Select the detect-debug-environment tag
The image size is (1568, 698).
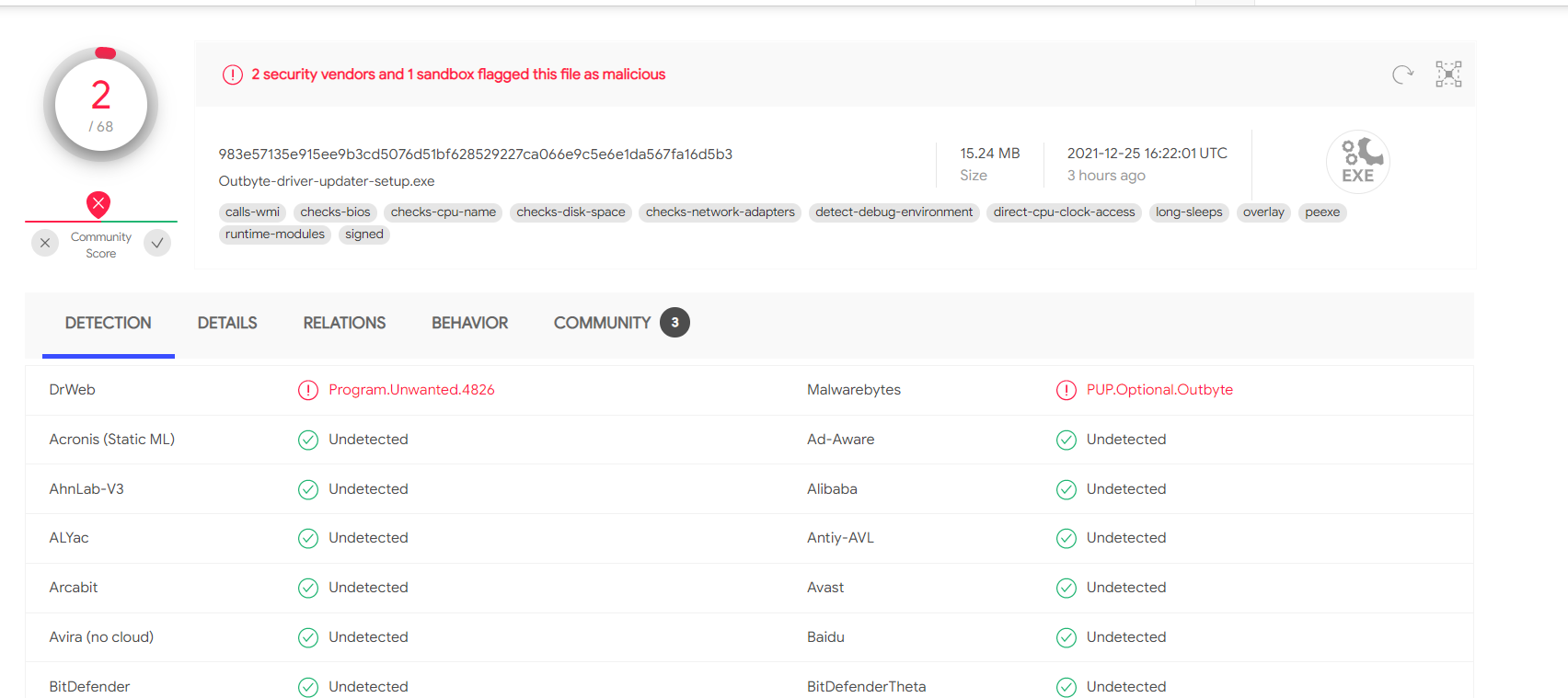(x=894, y=212)
